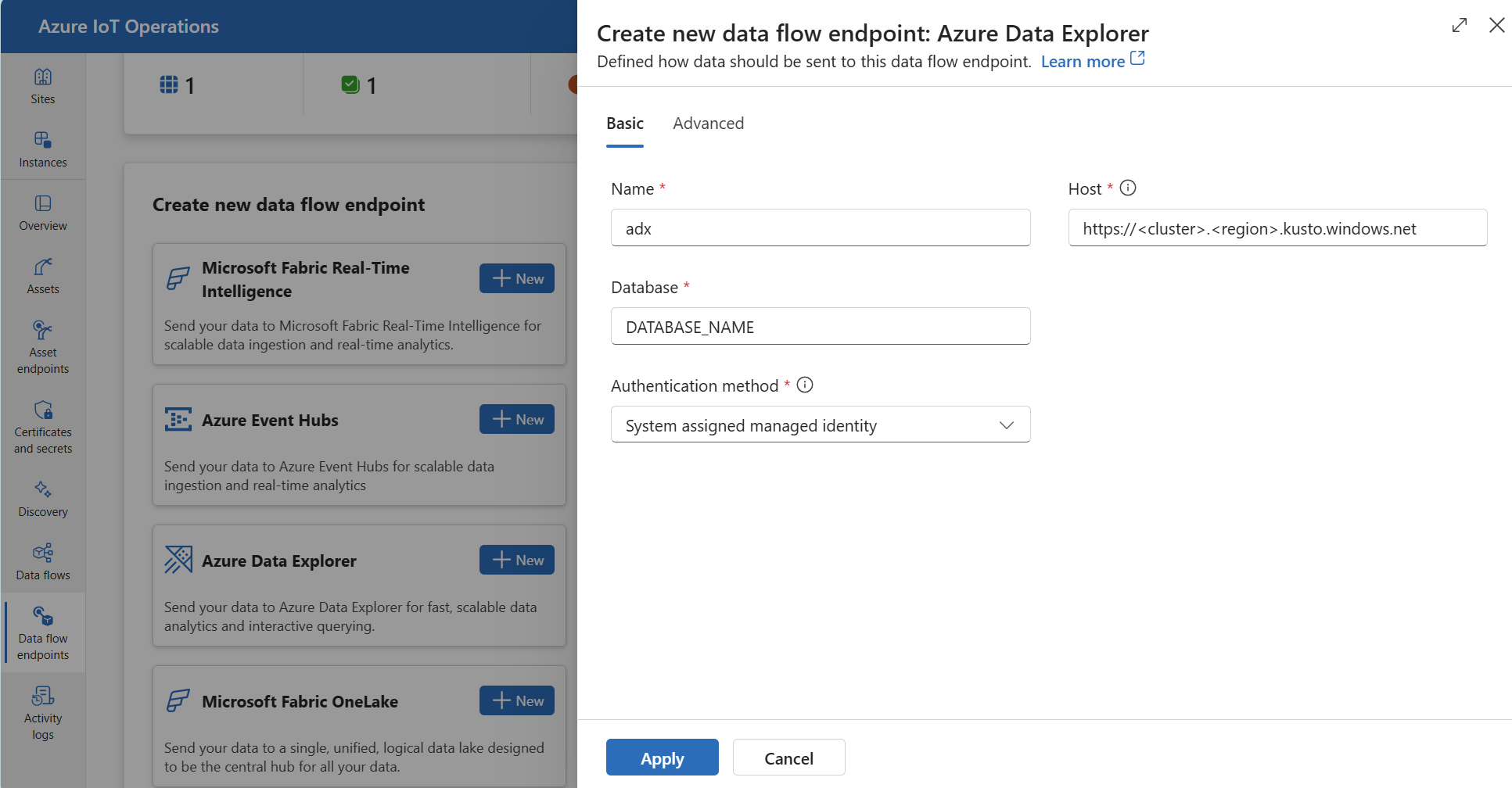The height and width of the screenshot is (788, 1512).
Task: Select the Activity logs icon
Action: 42,696
